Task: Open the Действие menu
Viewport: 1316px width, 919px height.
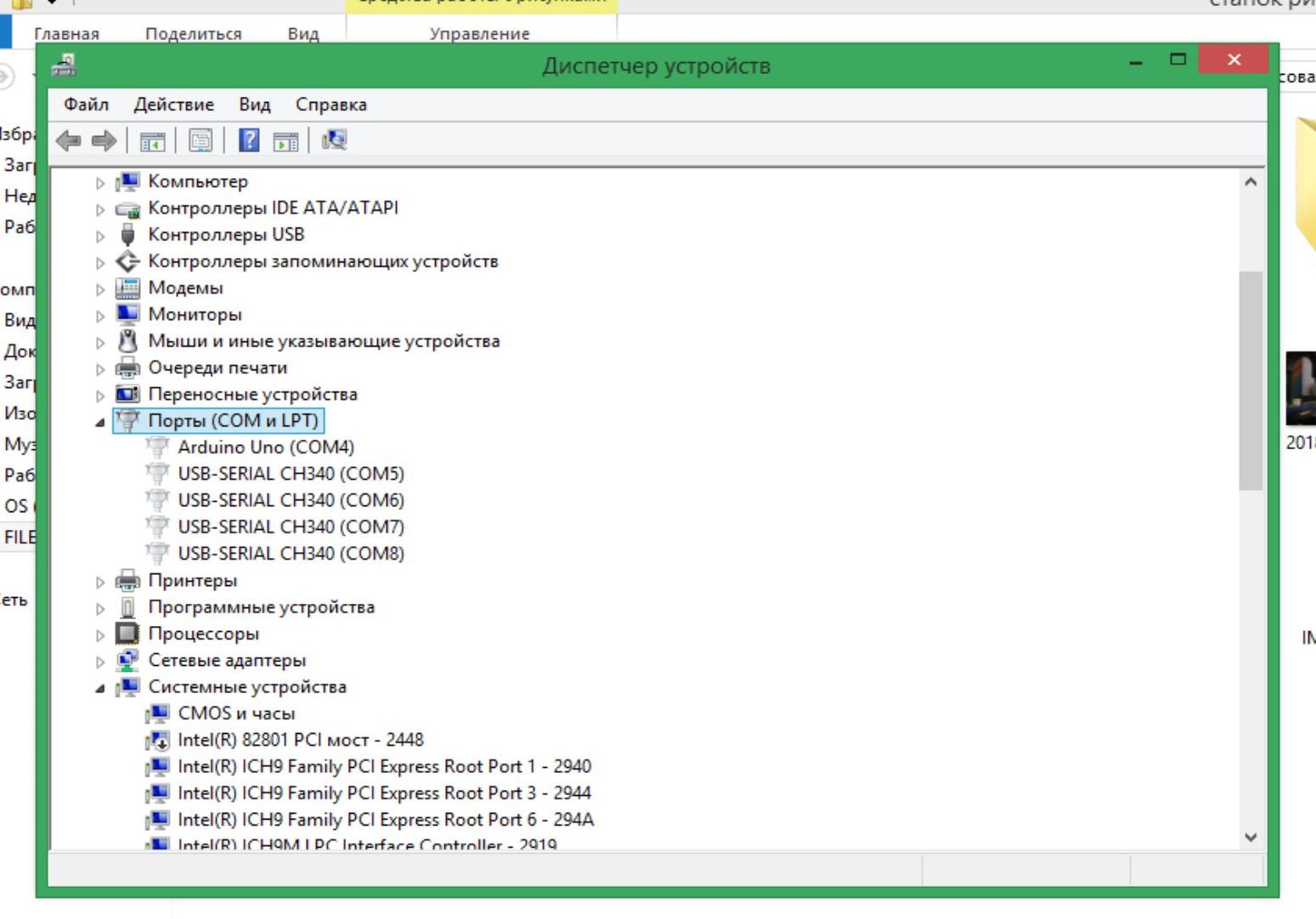Action: point(173,104)
